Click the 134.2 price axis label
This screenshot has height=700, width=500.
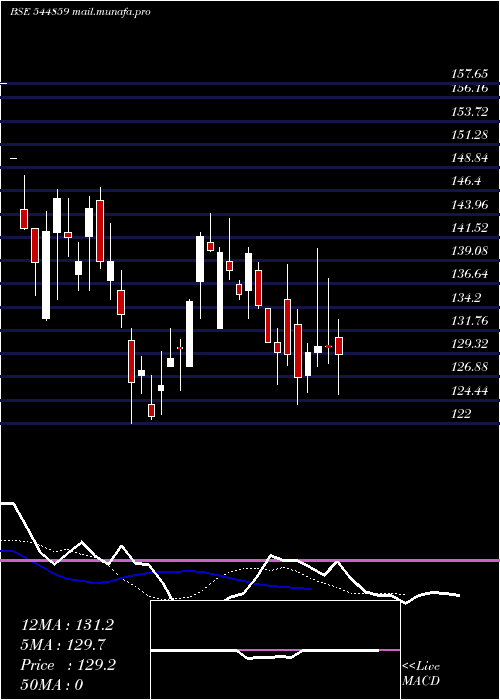tap(466, 298)
